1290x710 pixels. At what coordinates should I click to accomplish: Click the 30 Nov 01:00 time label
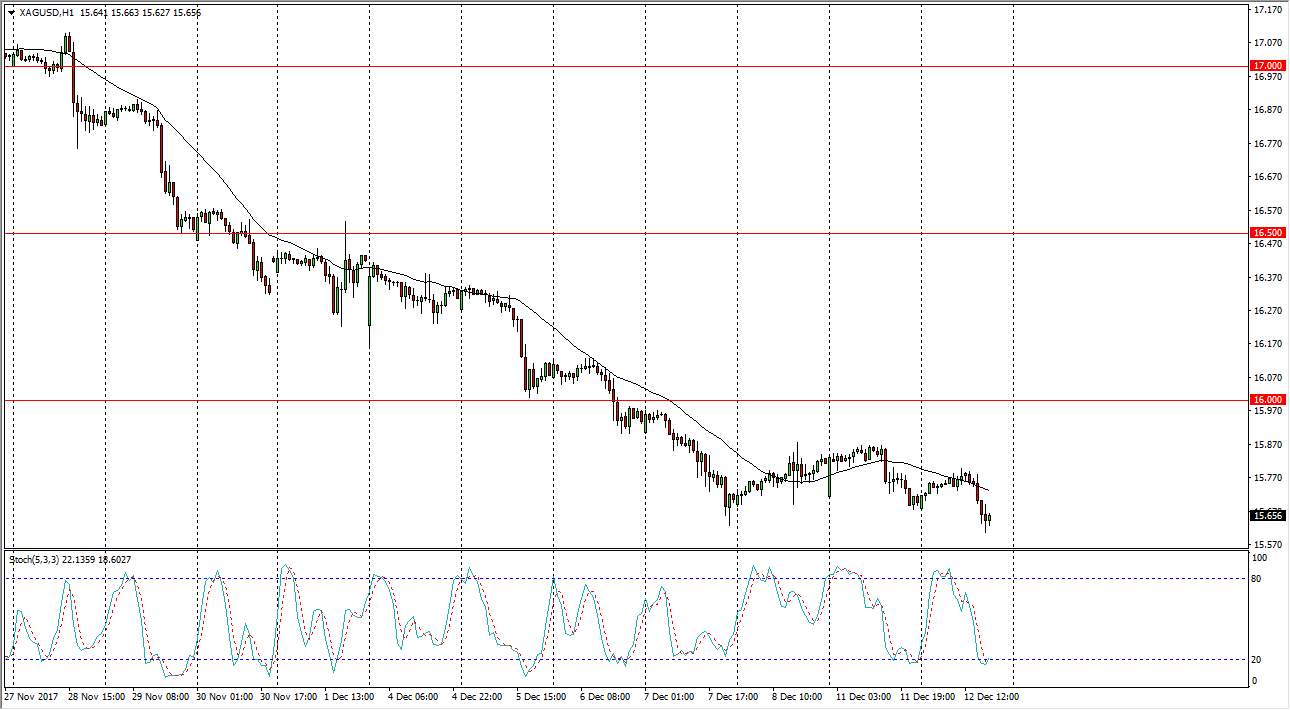point(222,696)
